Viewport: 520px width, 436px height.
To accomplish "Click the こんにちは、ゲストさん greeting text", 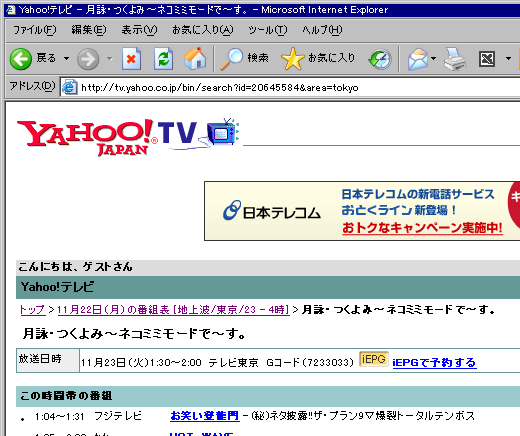I will (x=75, y=267).
